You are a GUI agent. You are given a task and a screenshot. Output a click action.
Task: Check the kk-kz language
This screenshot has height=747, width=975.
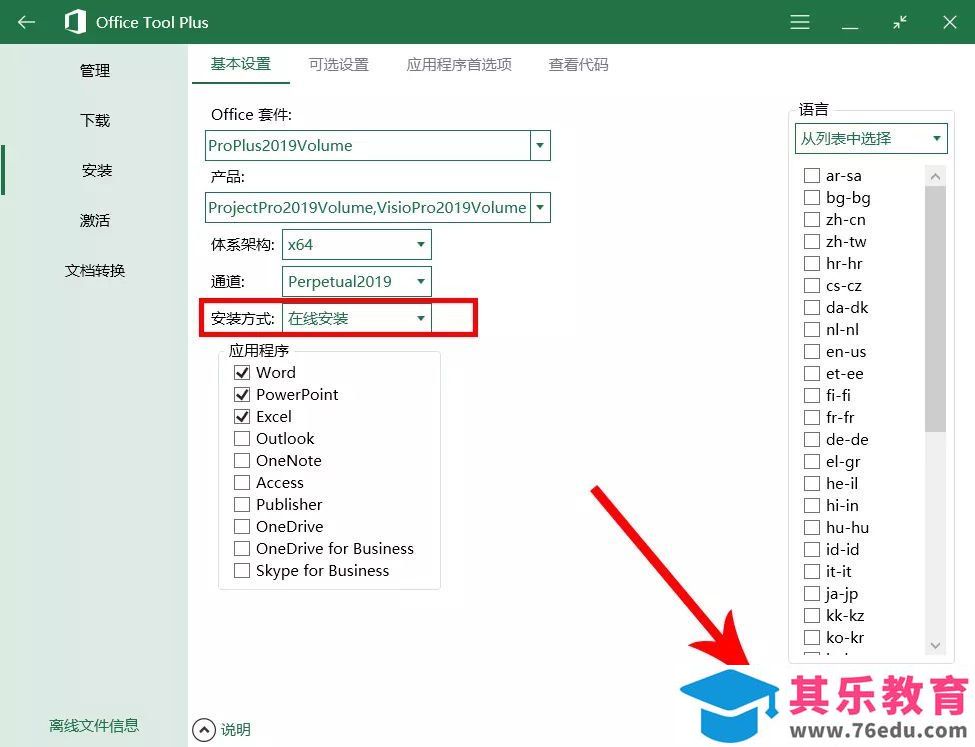tap(811, 615)
